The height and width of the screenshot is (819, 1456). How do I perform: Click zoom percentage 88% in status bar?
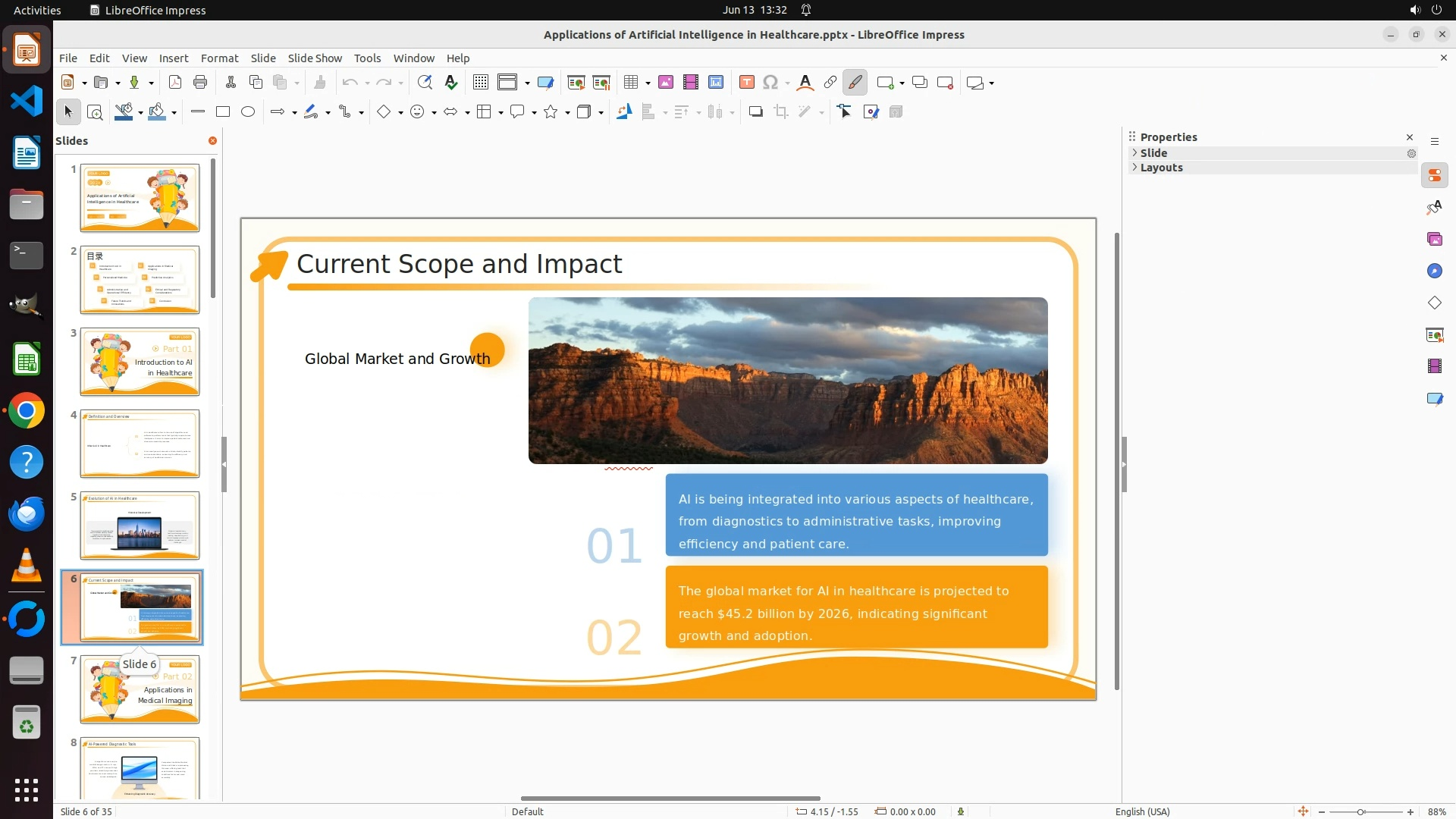[x=1436, y=811]
